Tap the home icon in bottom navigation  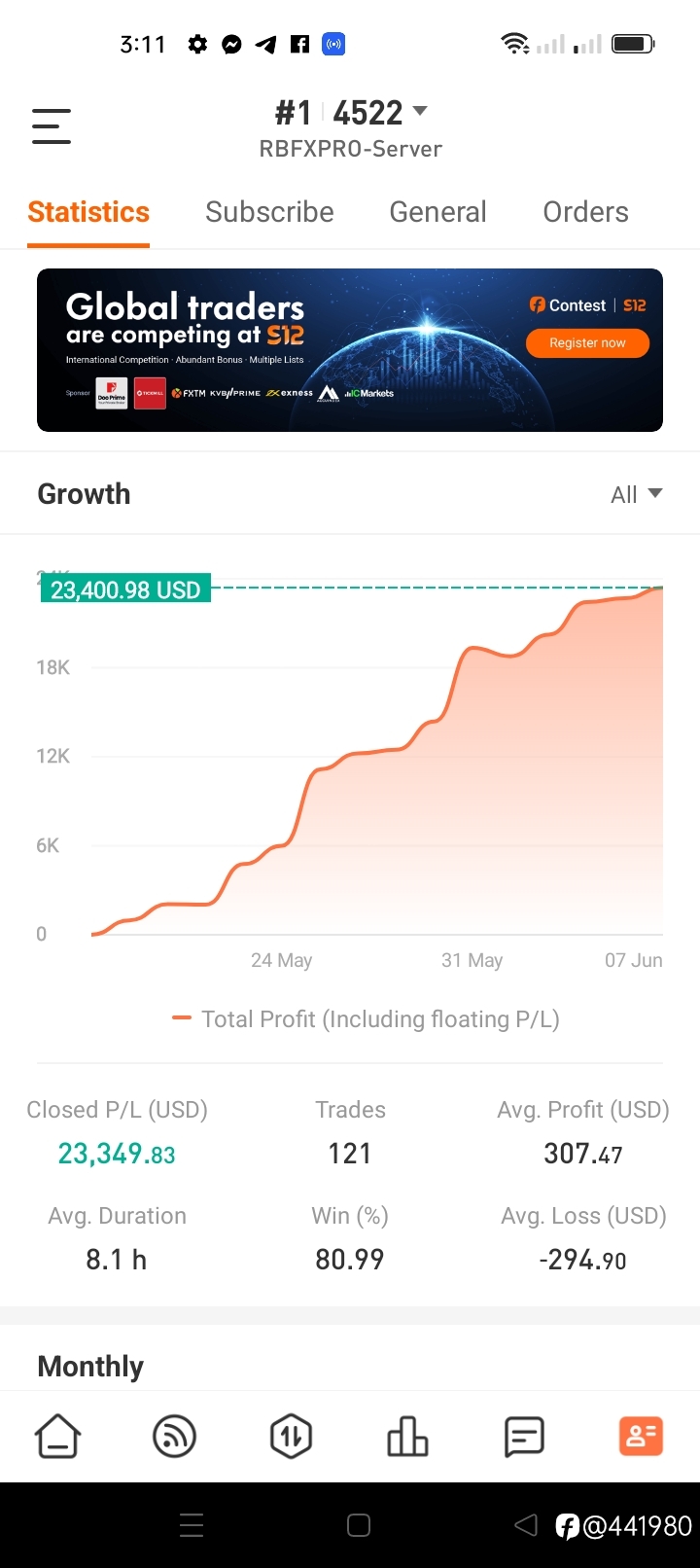(57, 1436)
